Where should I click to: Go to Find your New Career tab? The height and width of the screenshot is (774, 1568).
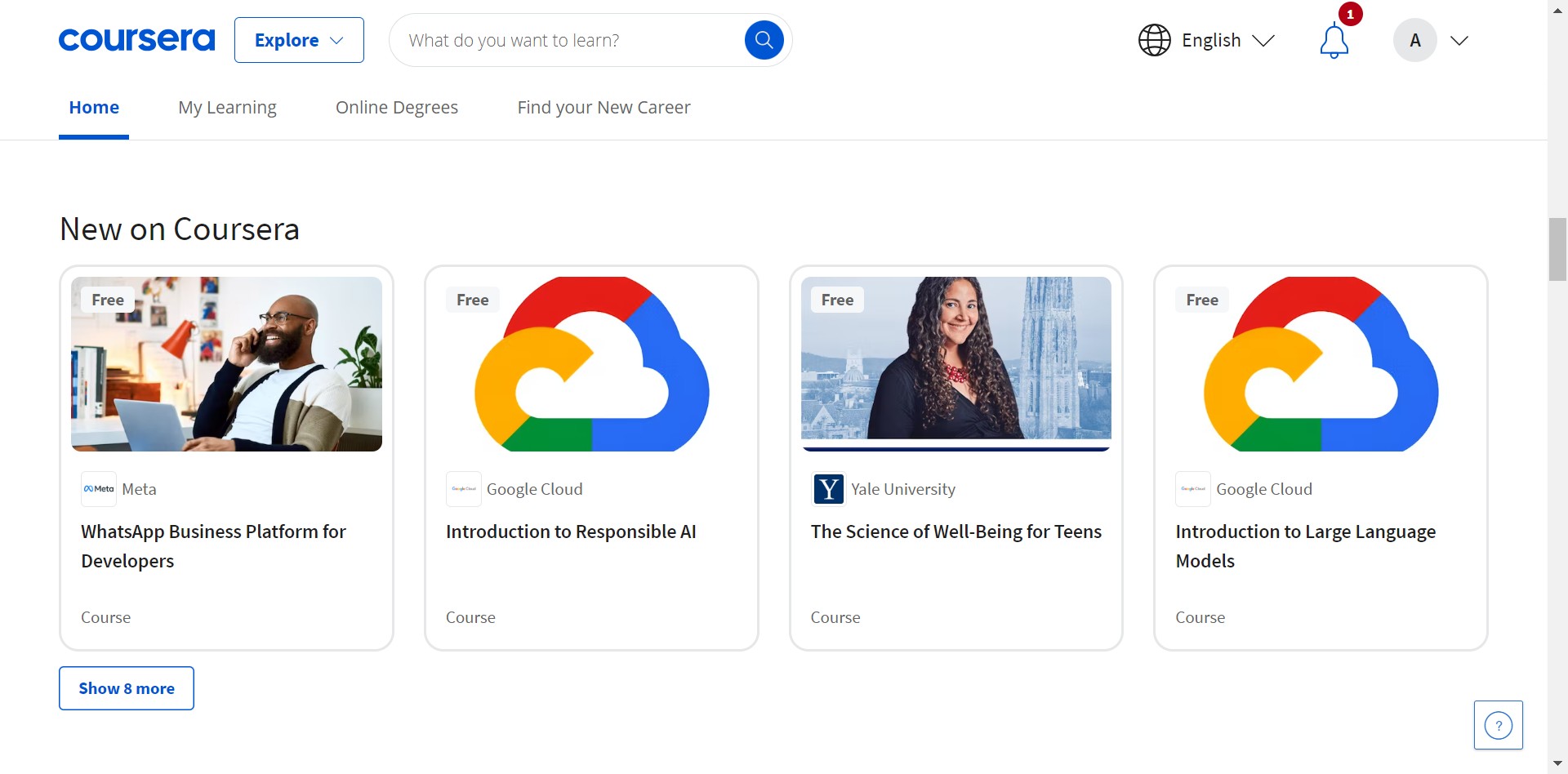(x=604, y=108)
